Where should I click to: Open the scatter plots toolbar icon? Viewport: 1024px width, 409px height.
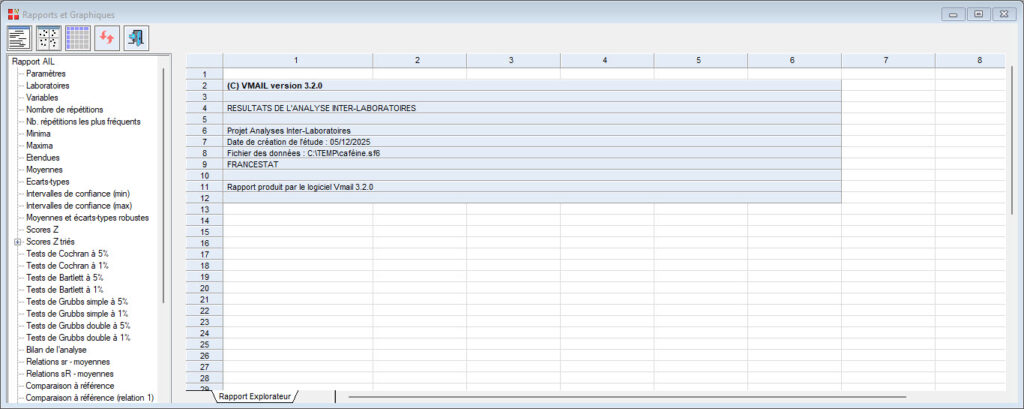click(49, 38)
